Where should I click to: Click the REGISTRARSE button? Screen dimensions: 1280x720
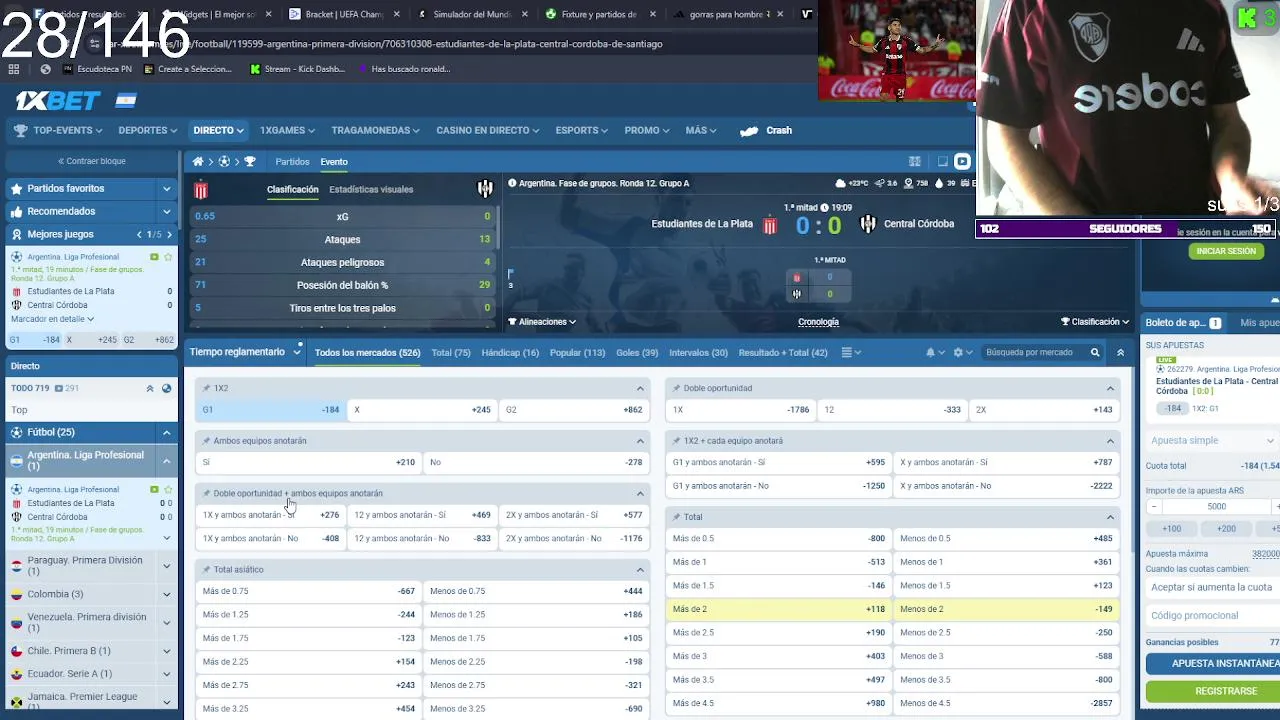1213,691
